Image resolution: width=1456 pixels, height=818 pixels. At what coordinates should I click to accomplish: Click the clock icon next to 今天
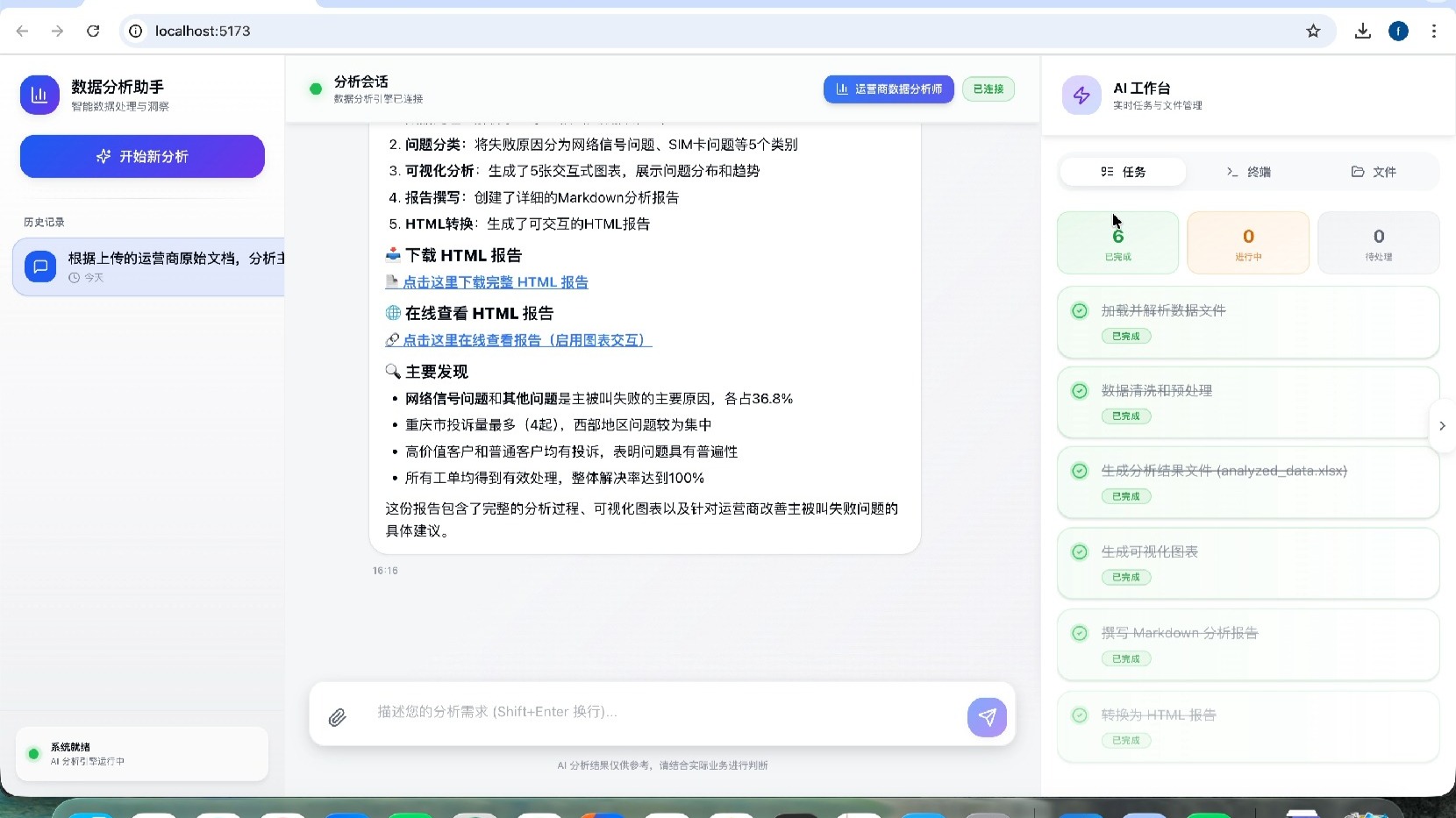(x=74, y=278)
